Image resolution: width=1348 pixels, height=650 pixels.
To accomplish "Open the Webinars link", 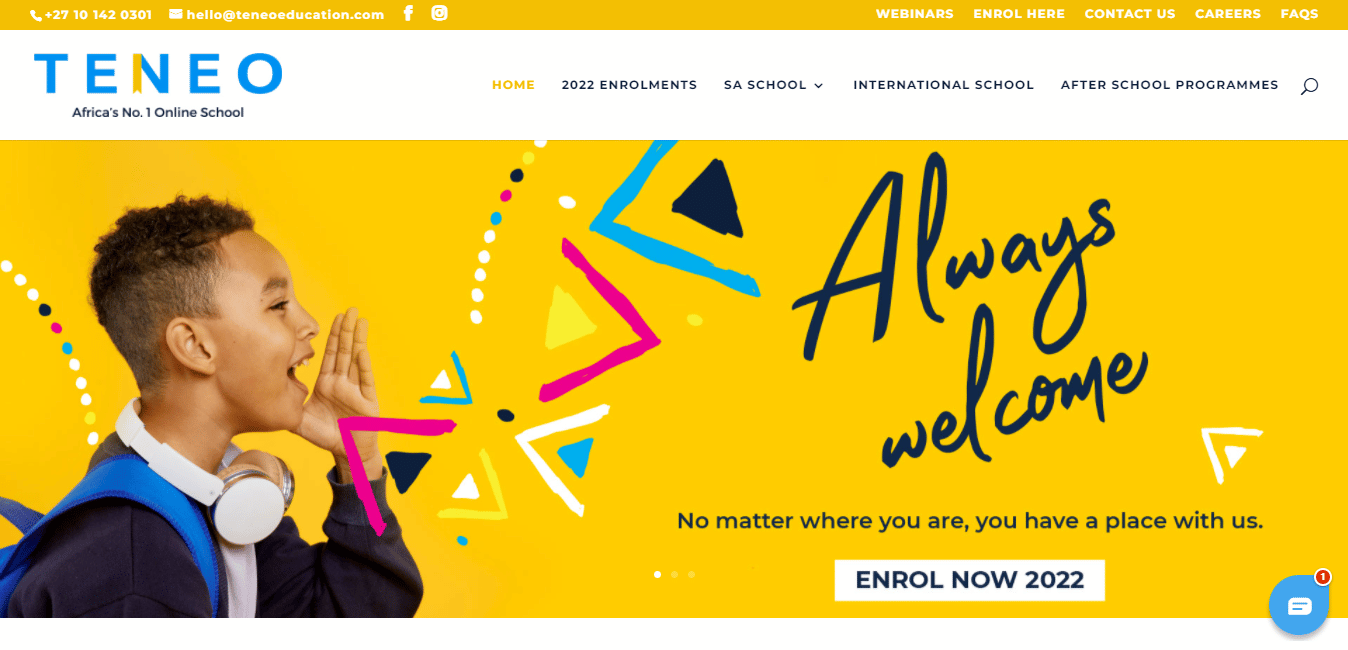I will pyautogui.click(x=914, y=14).
